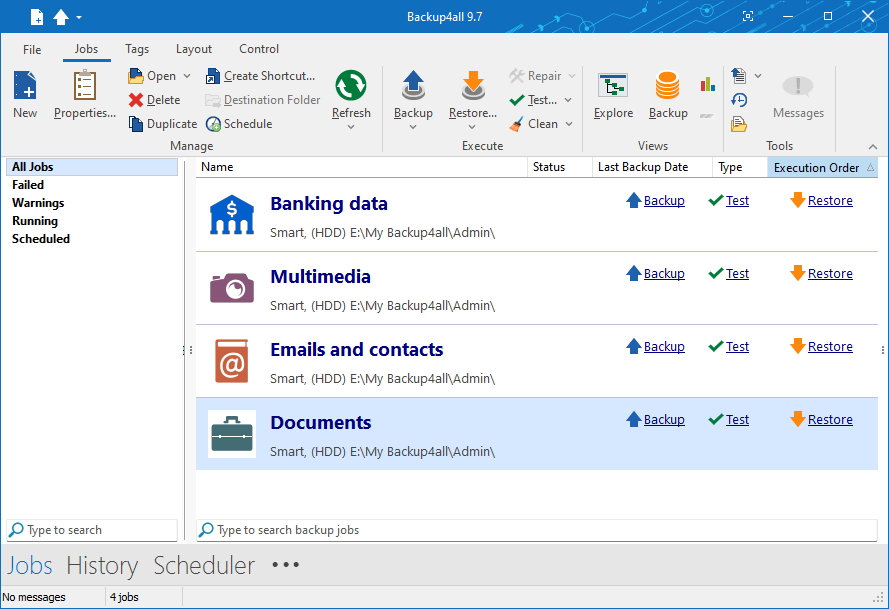Screen dimensions: 889x609
Task: Delete the selected job with the red X
Action: click(154, 100)
